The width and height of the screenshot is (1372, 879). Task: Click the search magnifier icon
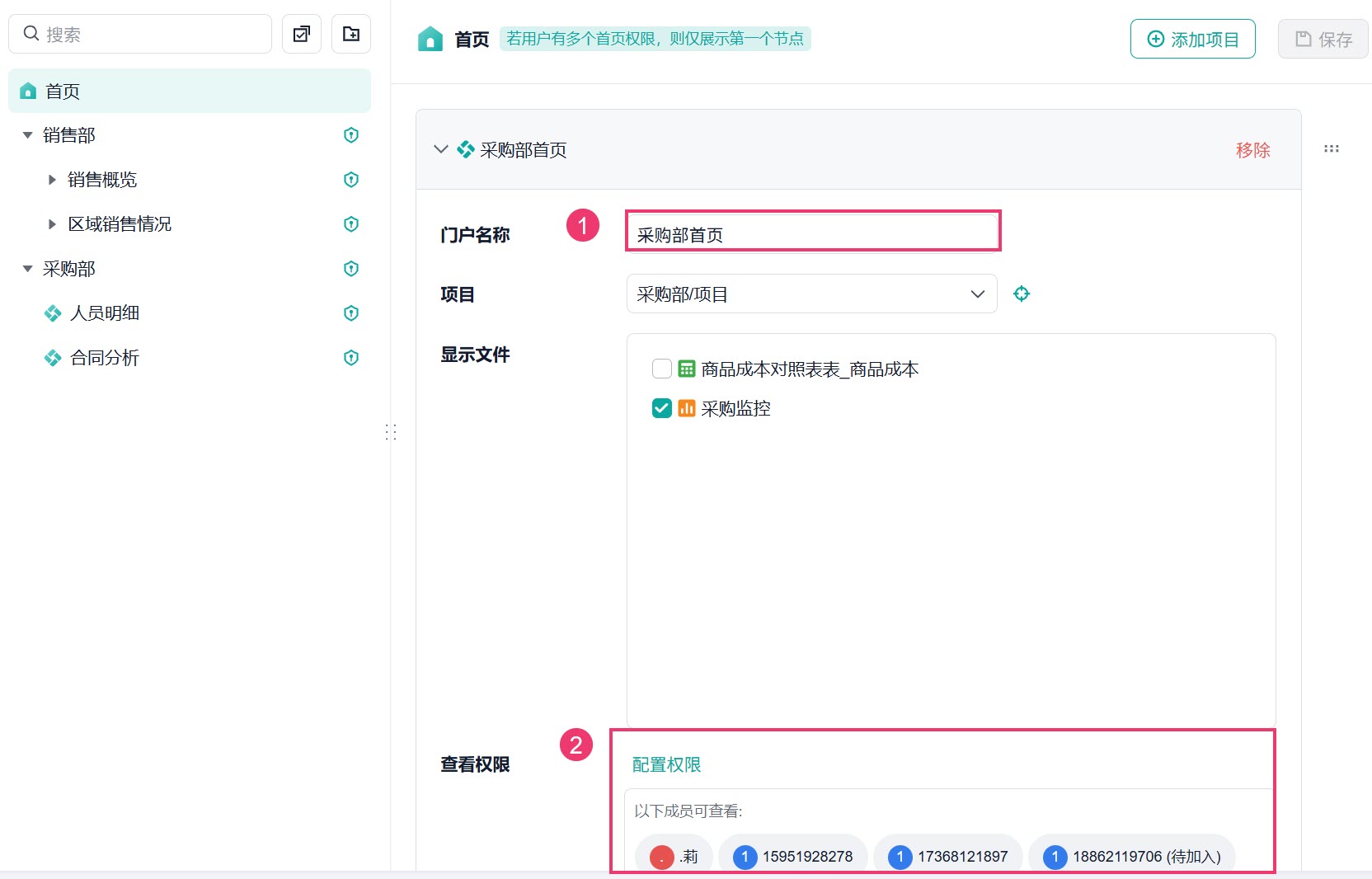[x=31, y=34]
